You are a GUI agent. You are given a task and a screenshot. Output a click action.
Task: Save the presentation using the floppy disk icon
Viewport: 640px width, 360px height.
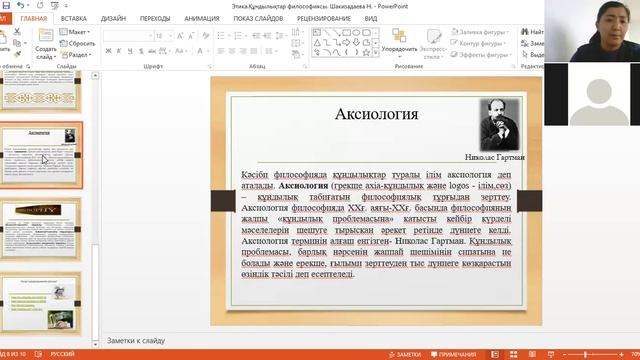[6, 5]
